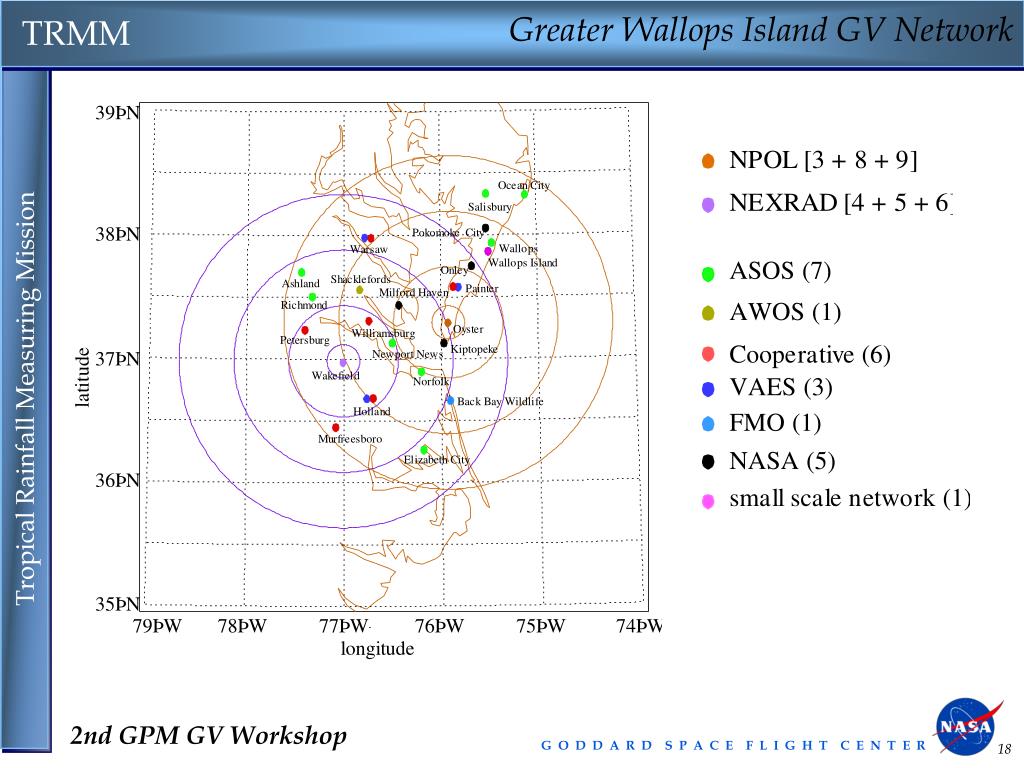Click the green marker above Salisbury
Viewport: 1024px width, 768px height.
pyautogui.click(x=485, y=193)
